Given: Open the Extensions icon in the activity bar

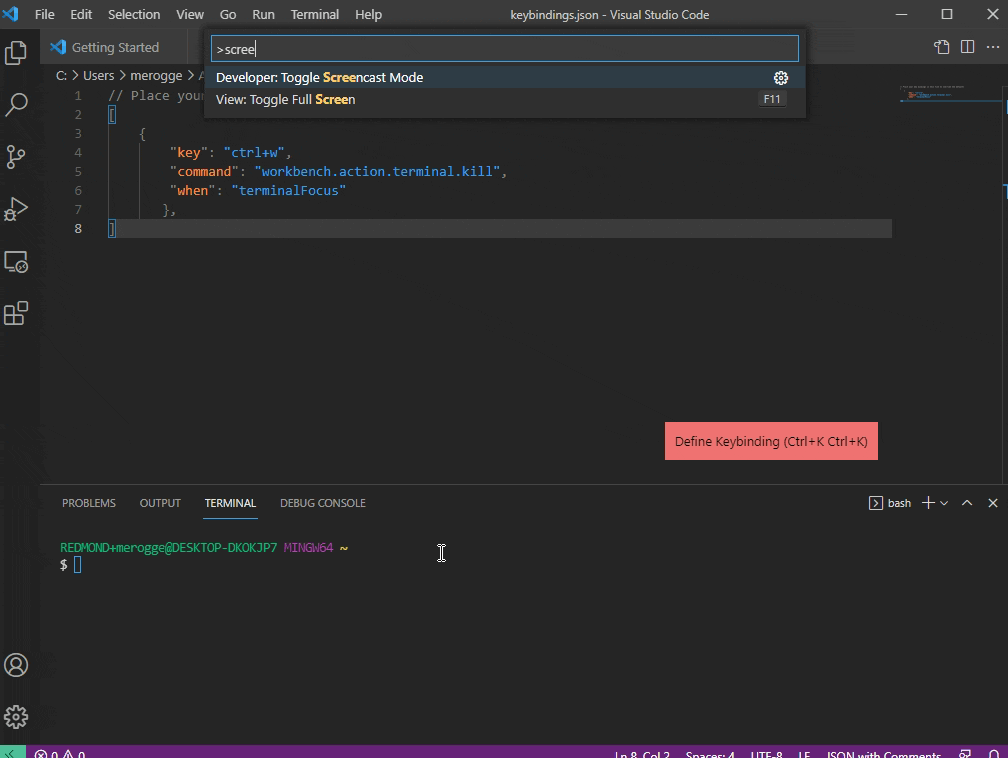Looking at the screenshot, I should point(15,313).
